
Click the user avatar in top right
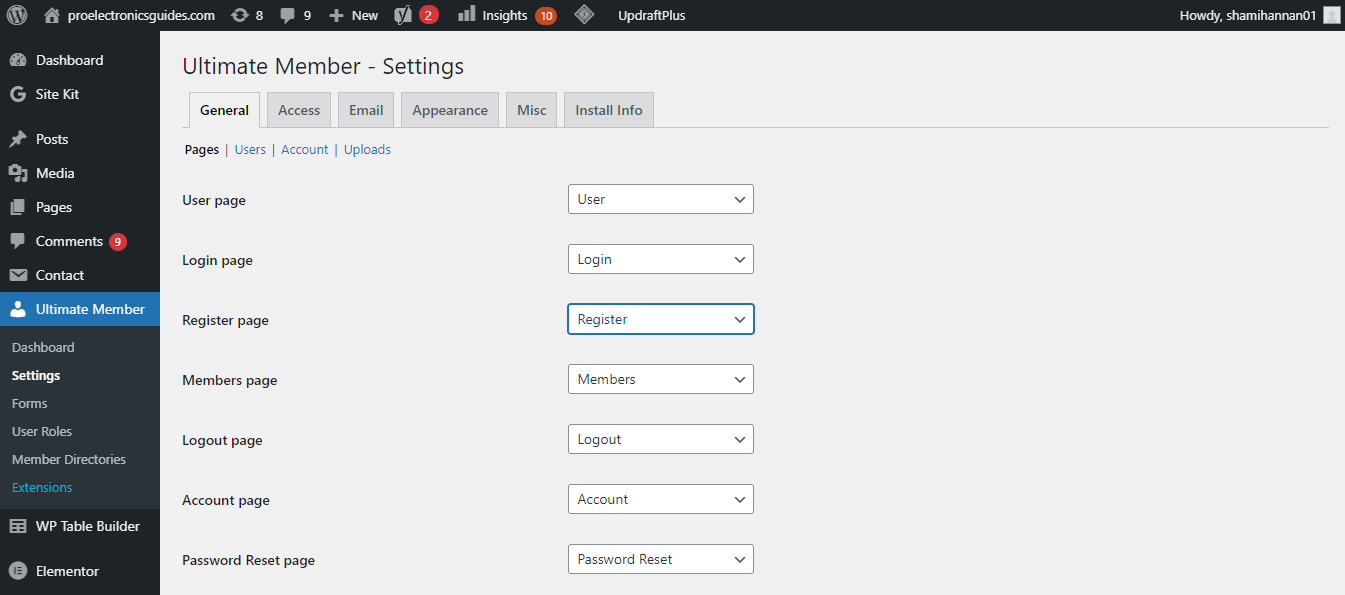tap(1331, 15)
